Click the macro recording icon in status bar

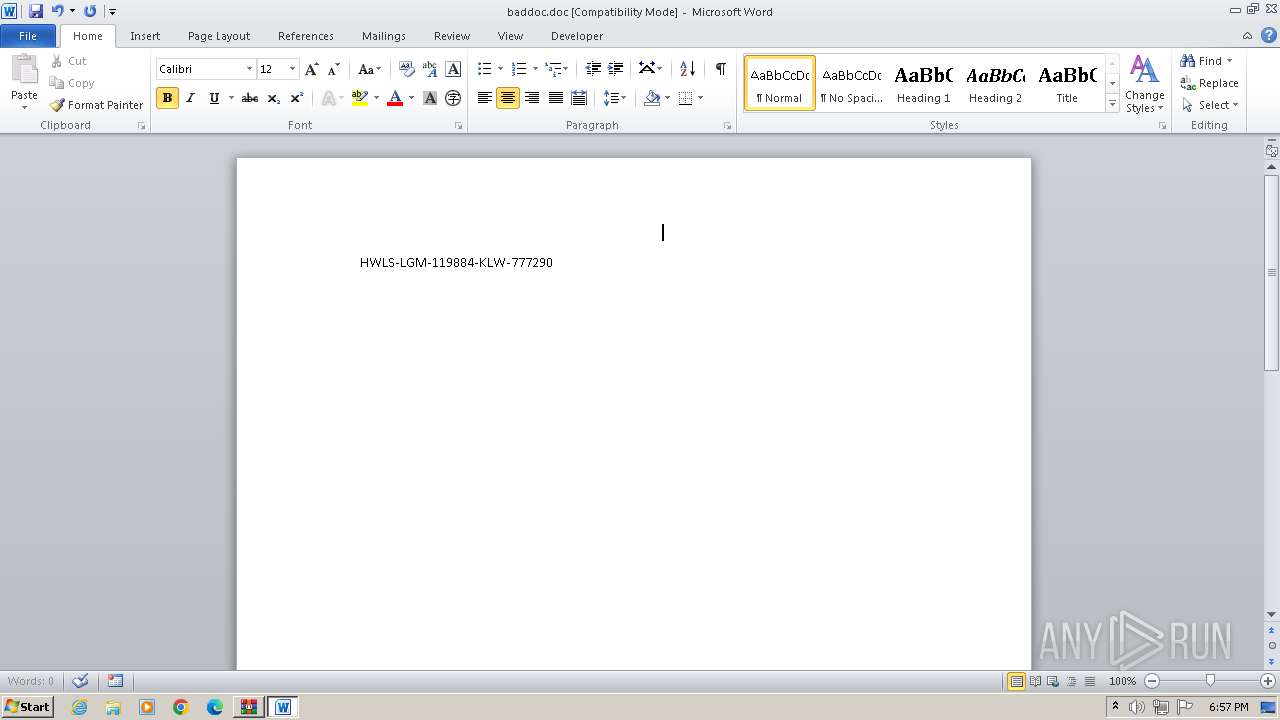click(x=115, y=681)
